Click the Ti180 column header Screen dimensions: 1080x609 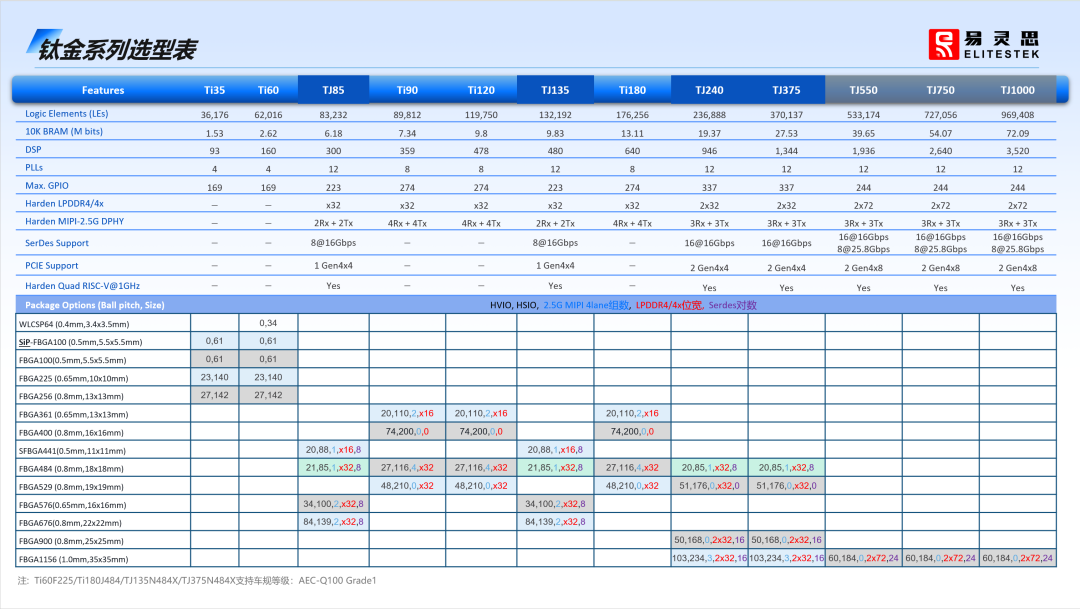632,90
